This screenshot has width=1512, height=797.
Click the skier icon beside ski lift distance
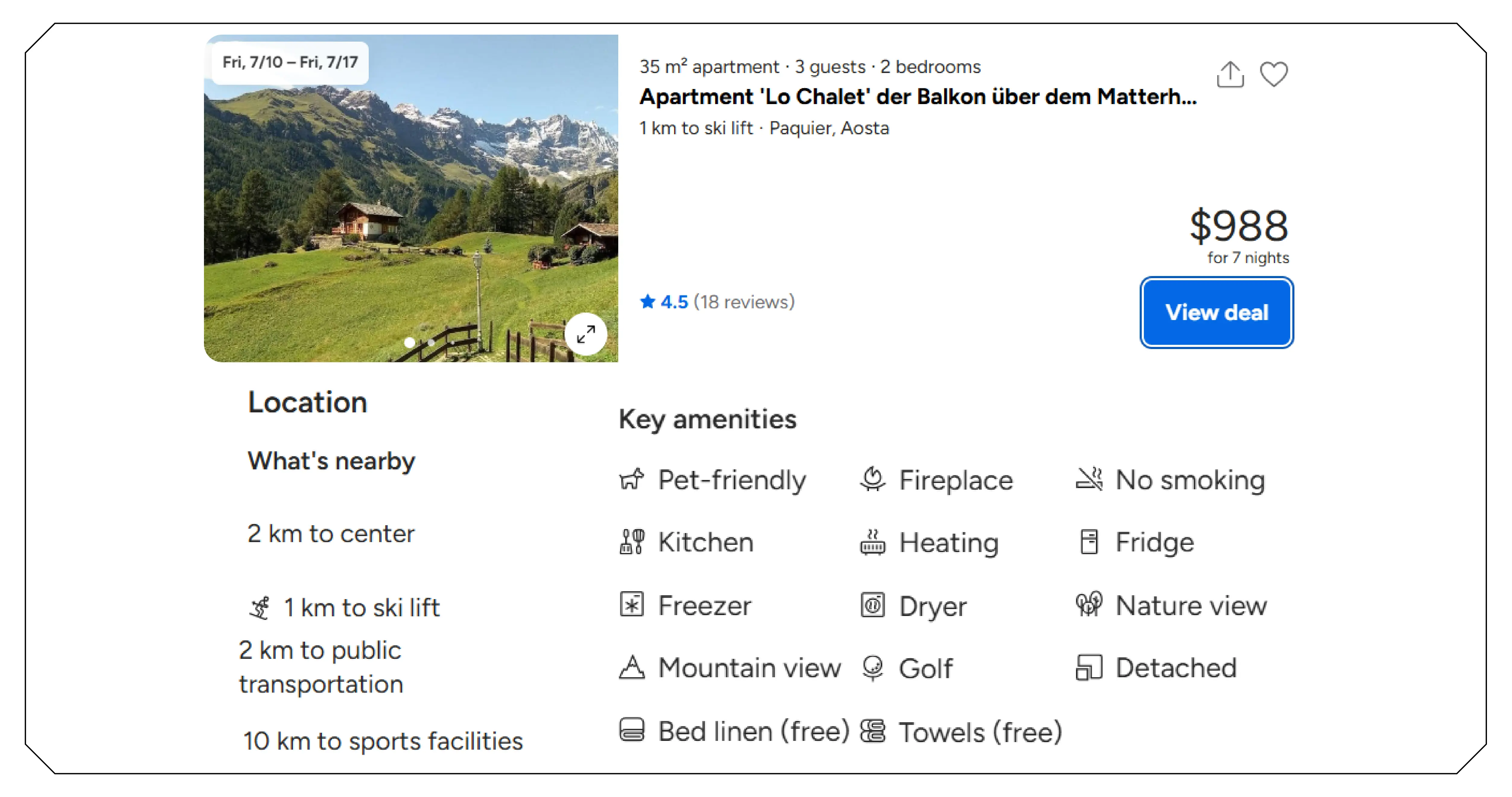click(260, 608)
